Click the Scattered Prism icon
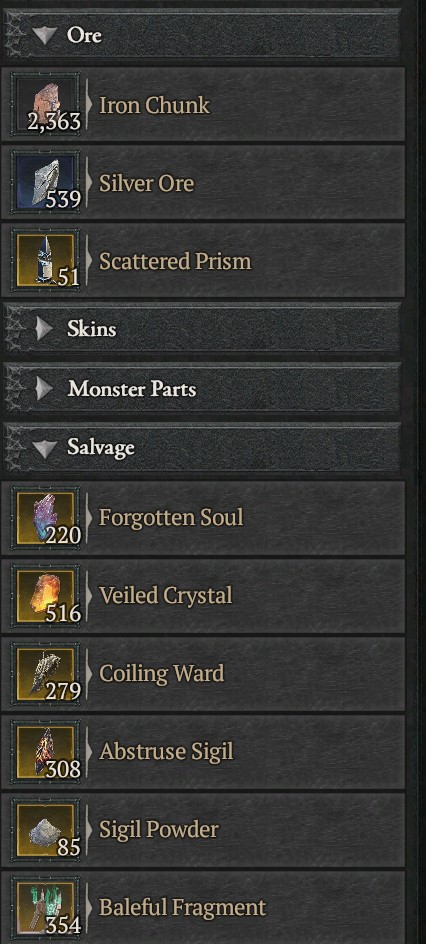The width and height of the screenshot is (426, 944). pos(45,261)
